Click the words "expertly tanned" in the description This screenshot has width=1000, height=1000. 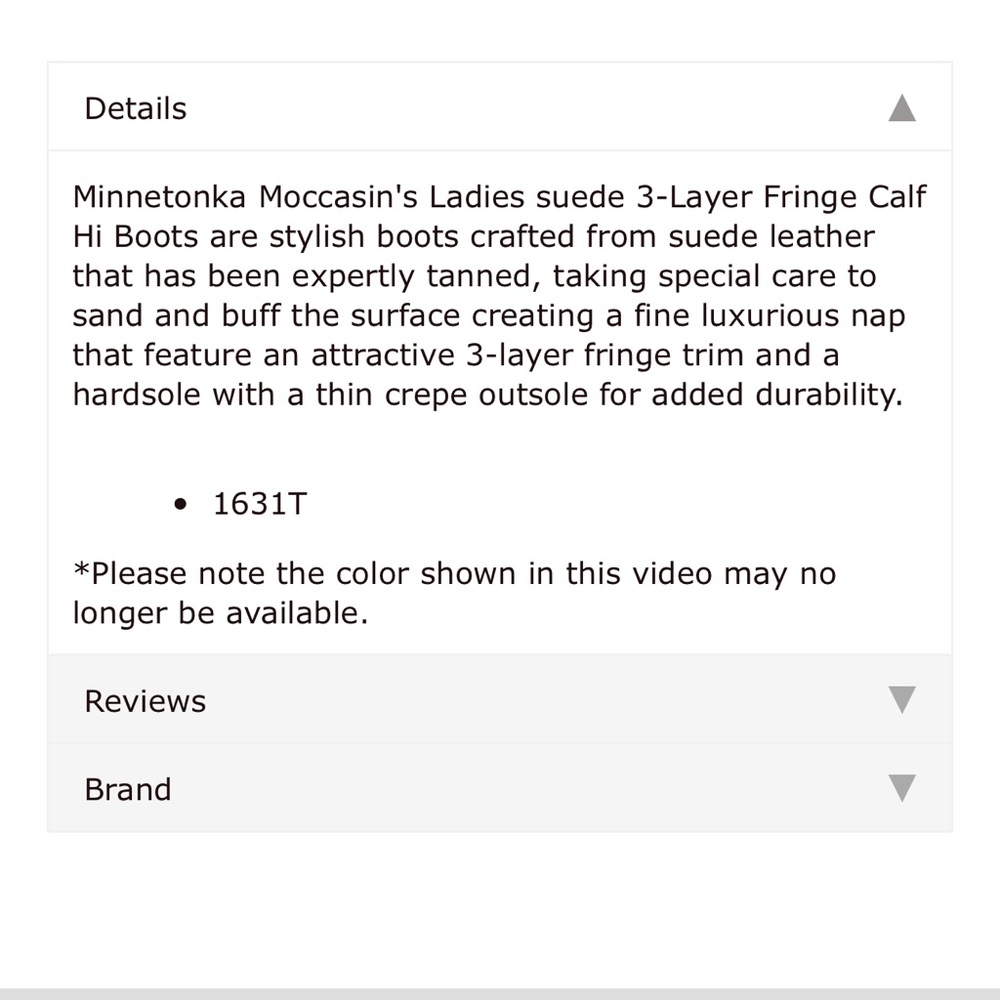pyautogui.click(x=406, y=276)
